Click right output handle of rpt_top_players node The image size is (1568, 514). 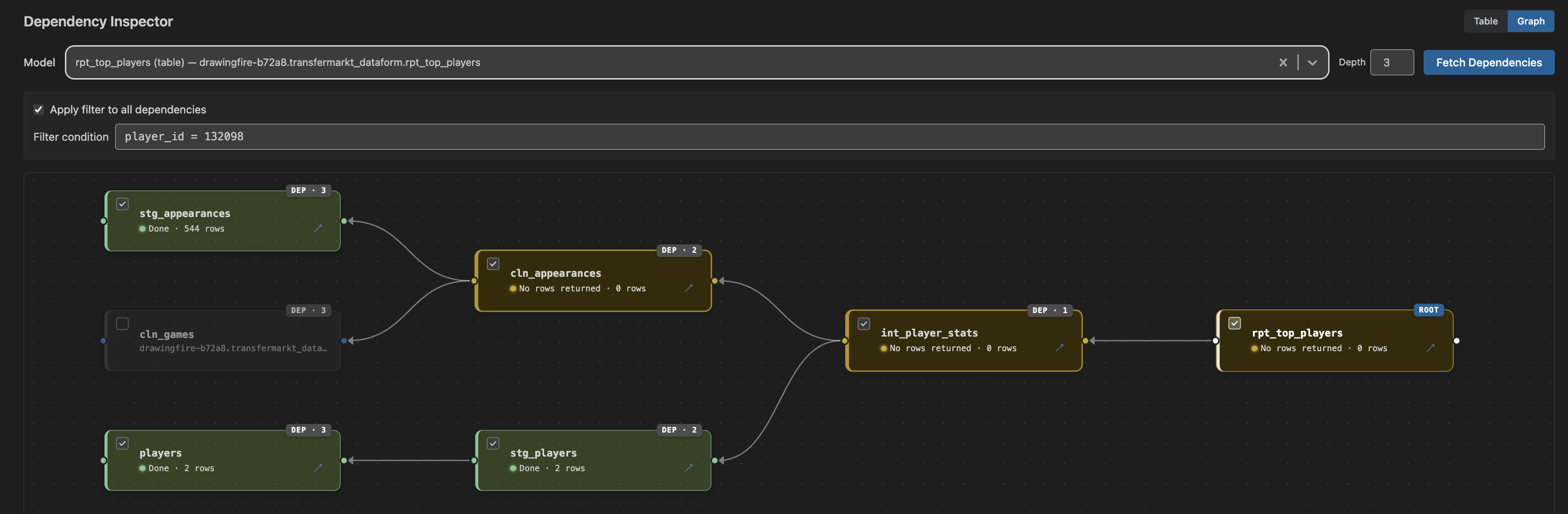1456,340
